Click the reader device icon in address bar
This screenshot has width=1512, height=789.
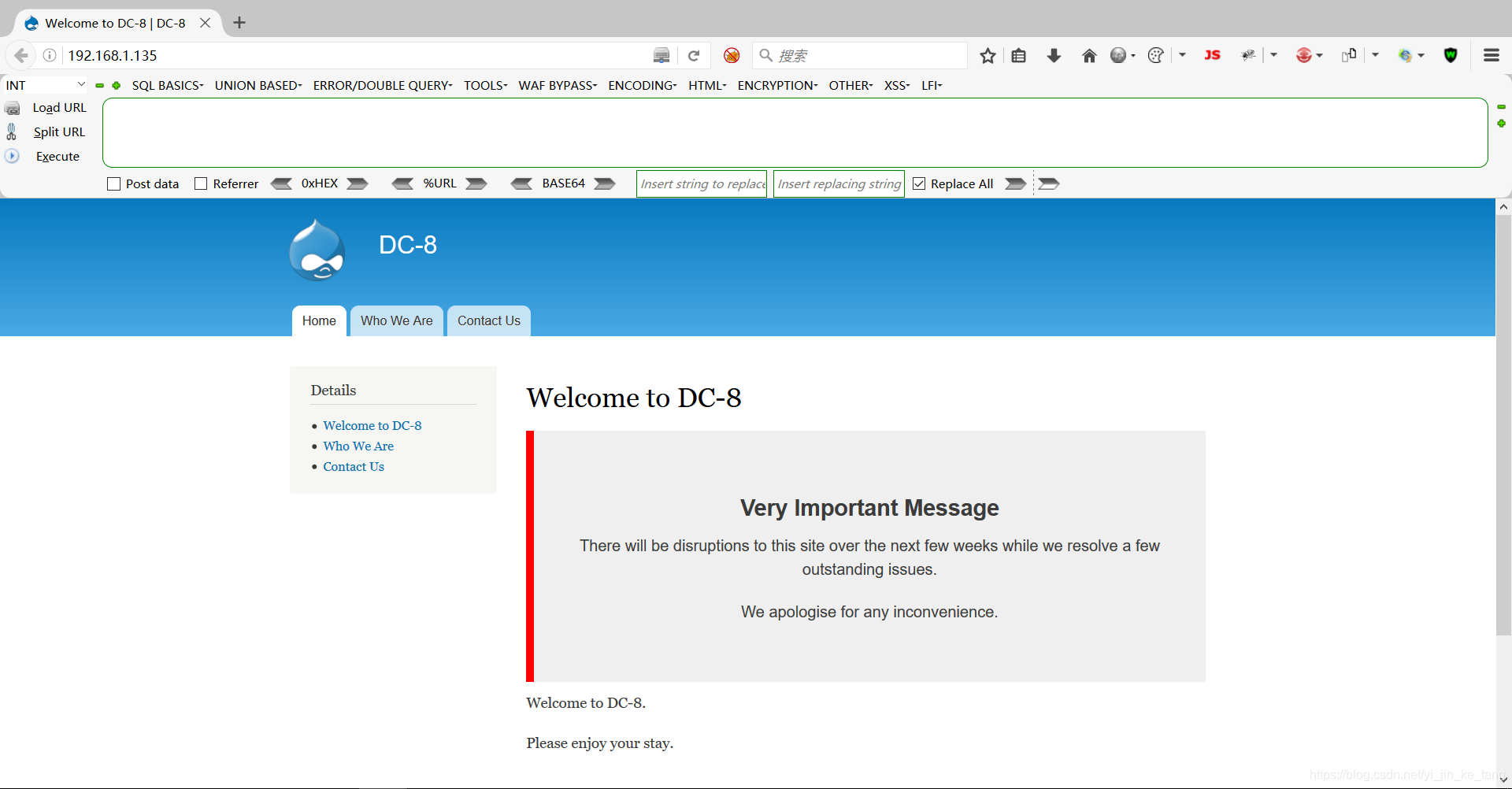661,55
